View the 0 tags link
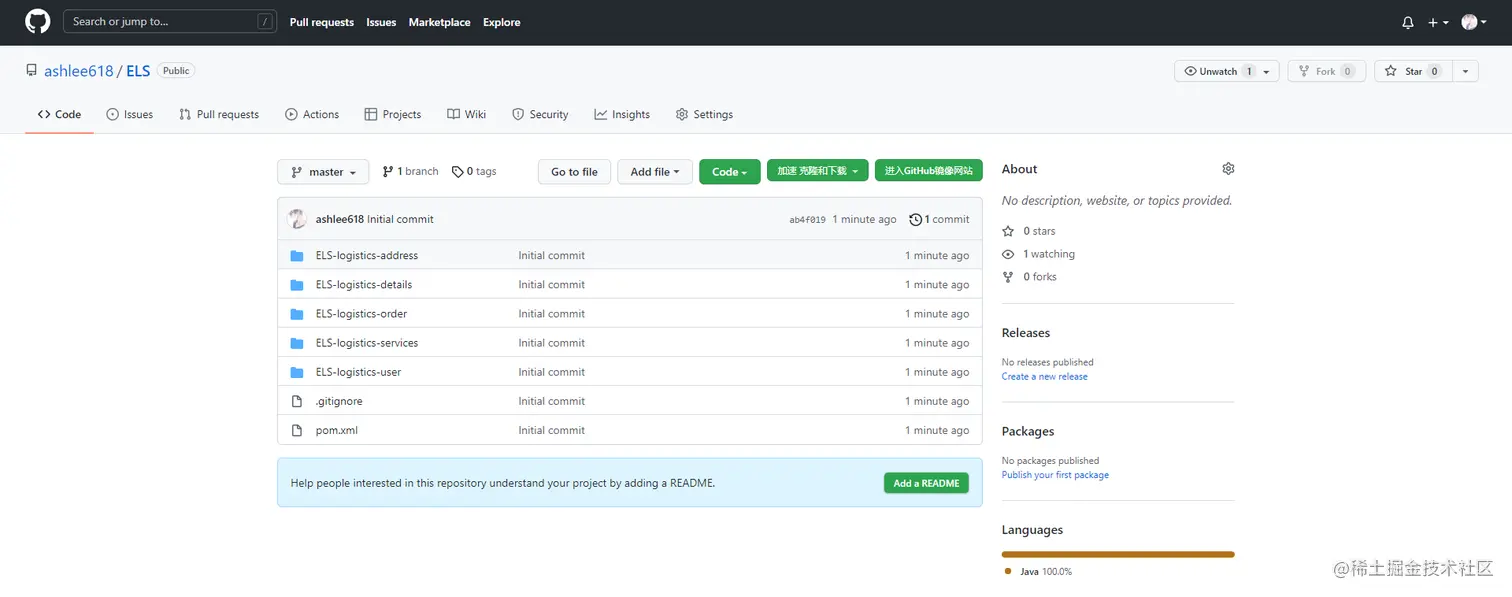 pos(474,171)
